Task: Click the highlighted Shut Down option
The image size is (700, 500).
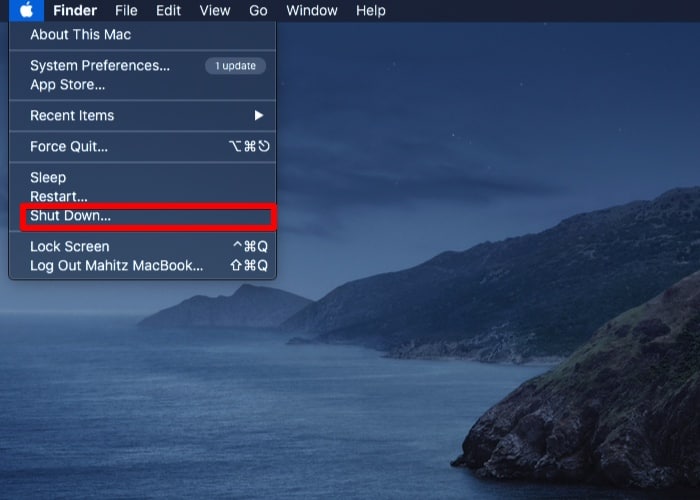Action: [x=70, y=216]
